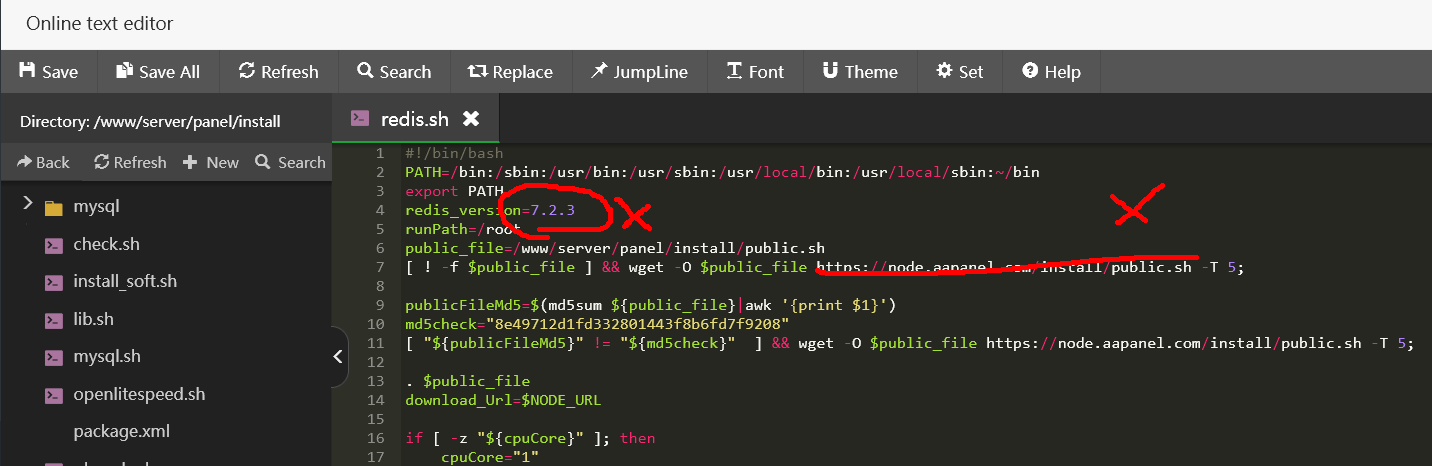
Task: Click the Save toolbar button
Action: 47,72
